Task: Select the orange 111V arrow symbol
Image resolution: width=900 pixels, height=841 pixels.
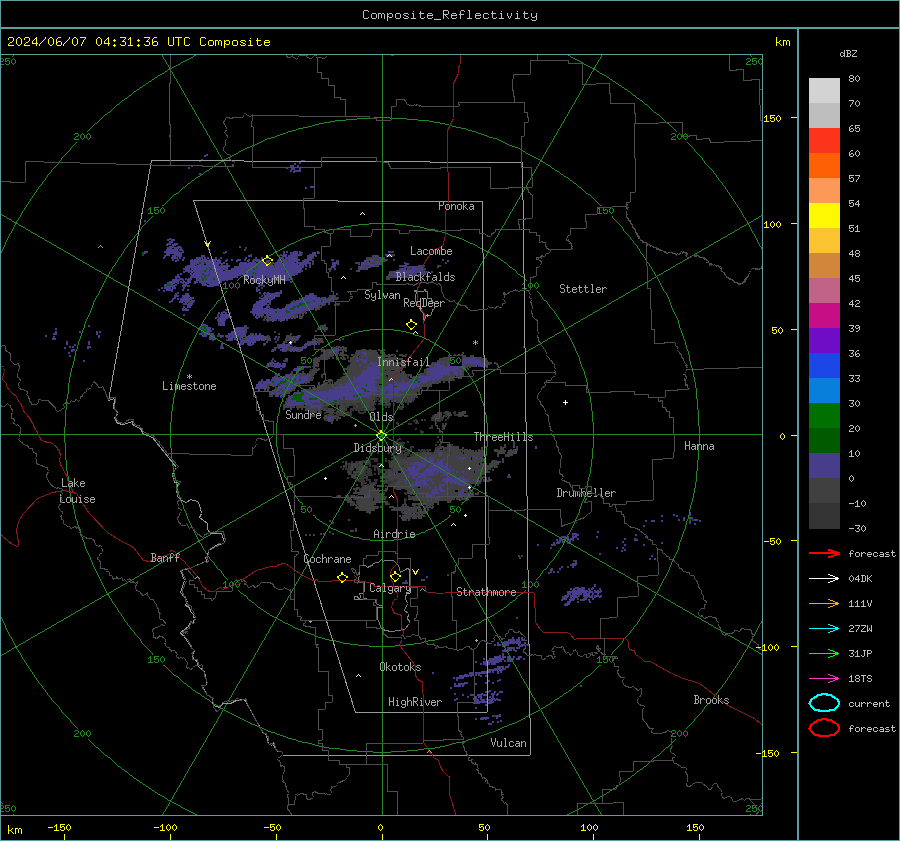Action: pos(824,603)
